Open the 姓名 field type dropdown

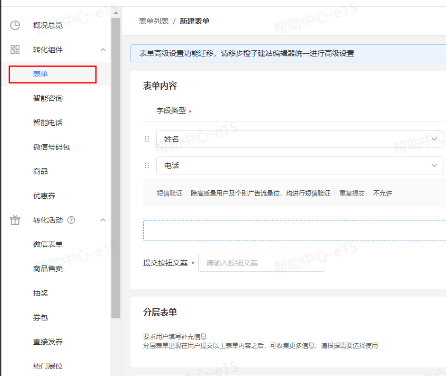pyautogui.click(x=300, y=139)
